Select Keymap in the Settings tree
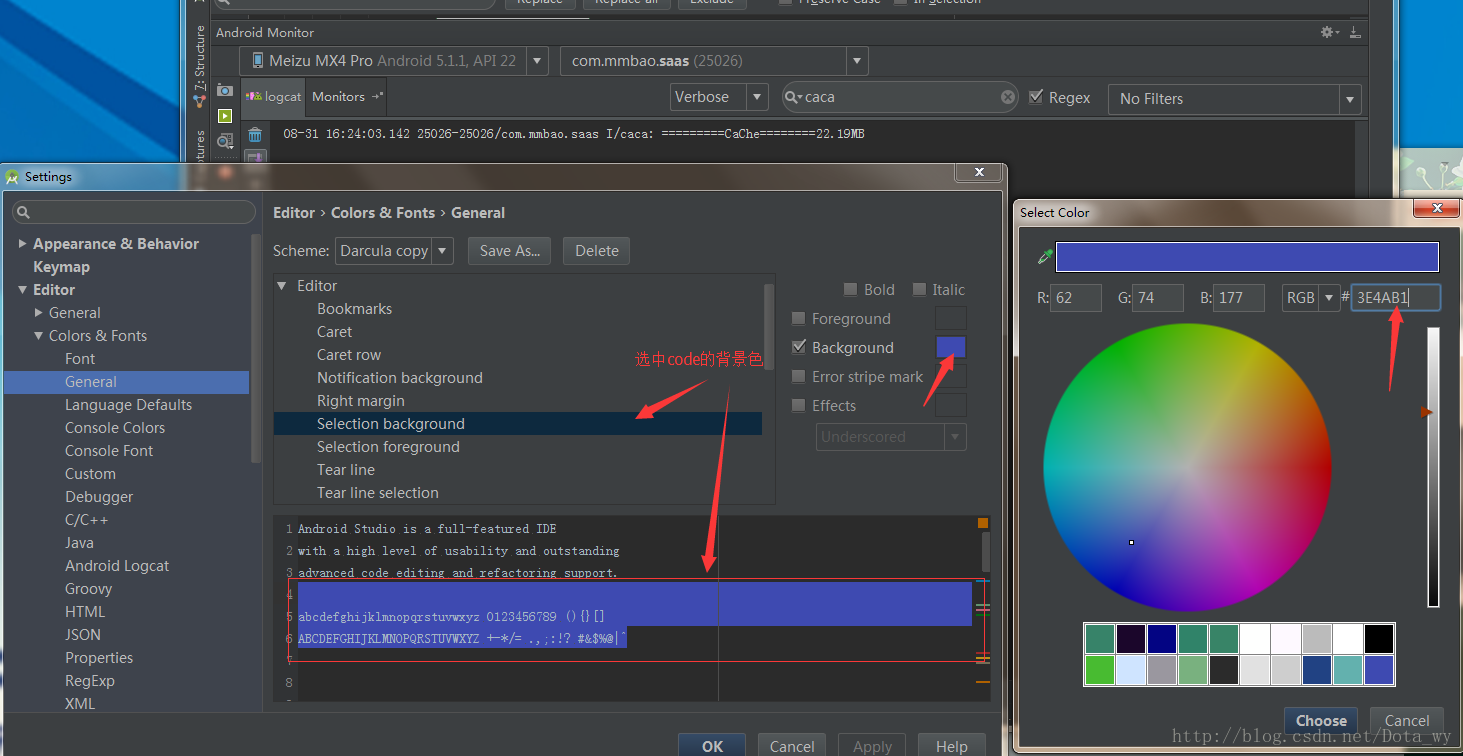 (61, 267)
